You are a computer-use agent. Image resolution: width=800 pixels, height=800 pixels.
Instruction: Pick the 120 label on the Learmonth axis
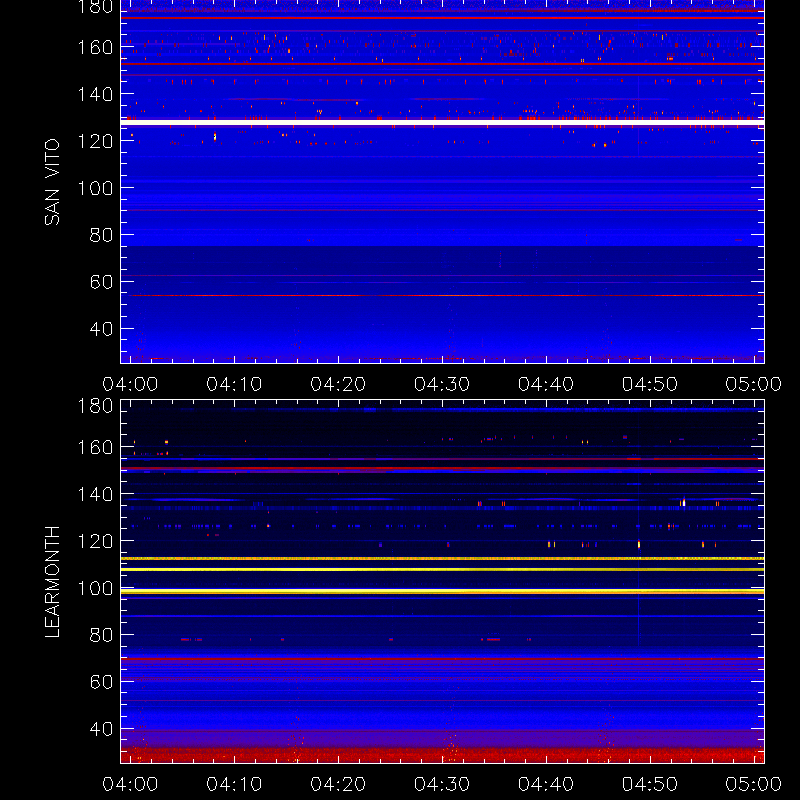click(95, 541)
